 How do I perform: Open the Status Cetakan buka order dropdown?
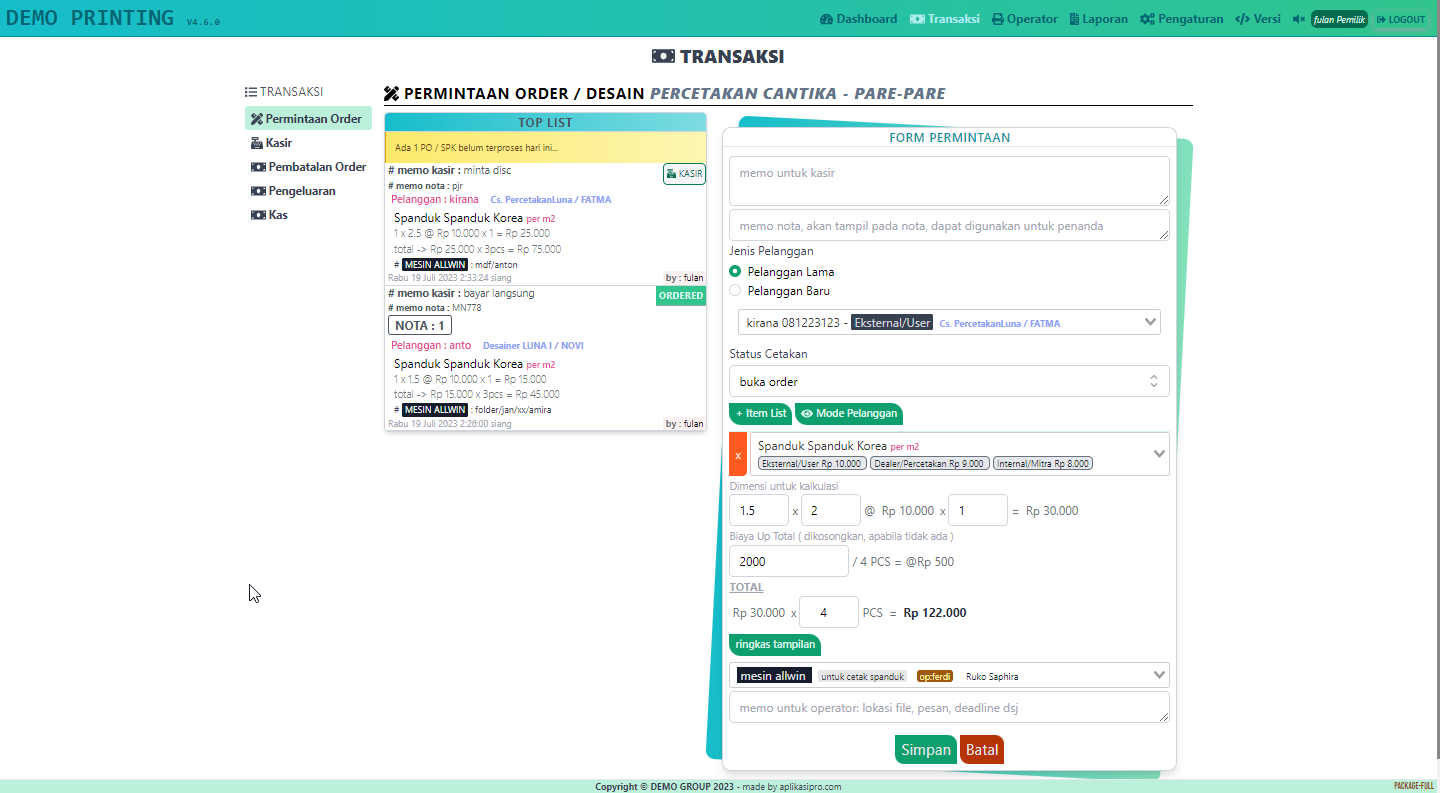coord(948,381)
